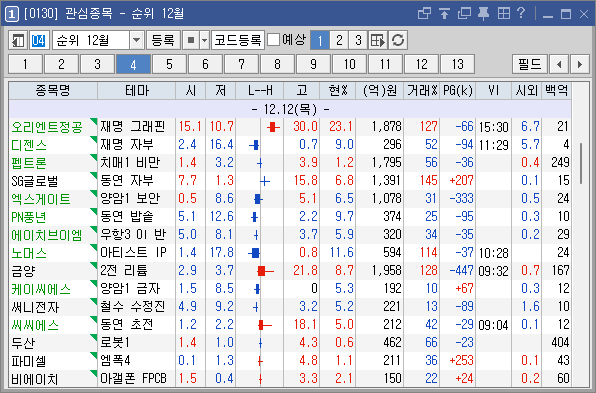The image size is (596, 393).
Task: Click the 필드 button
Action: point(529,64)
